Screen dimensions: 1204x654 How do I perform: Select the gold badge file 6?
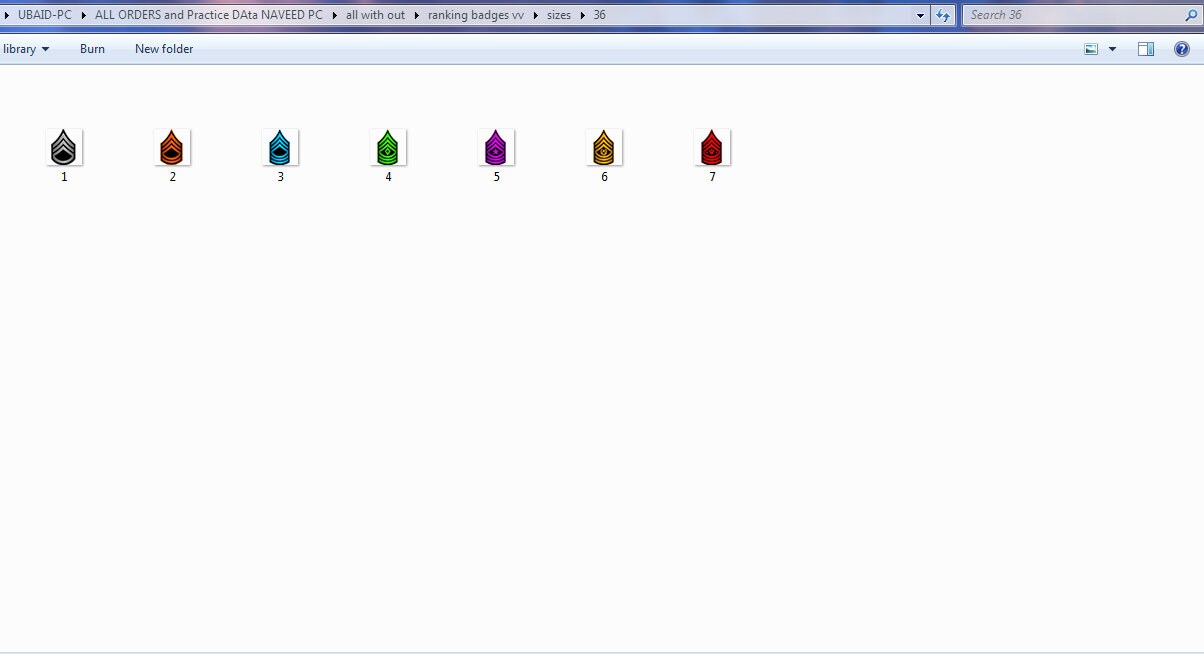pos(604,148)
